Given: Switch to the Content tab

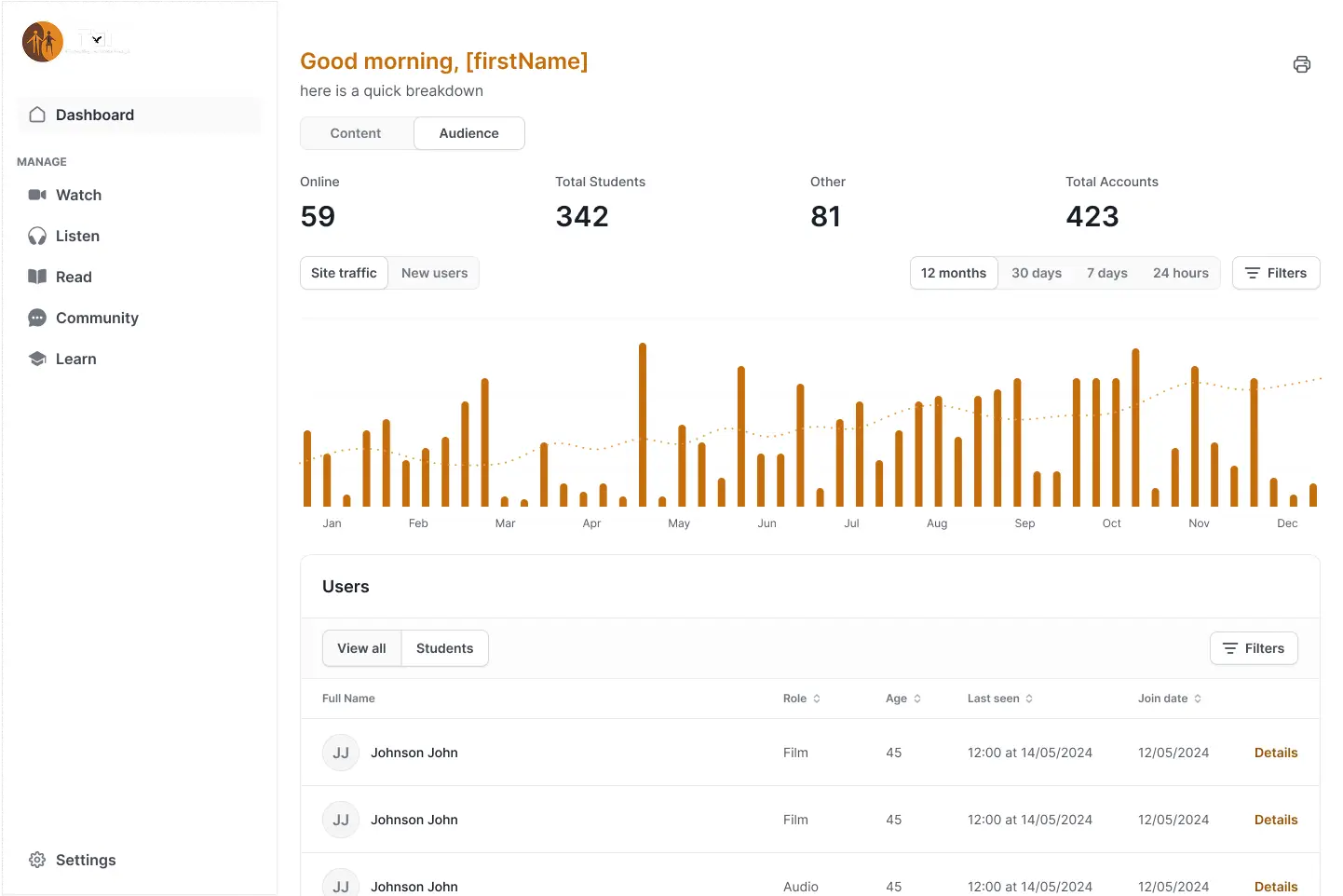Looking at the screenshot, I should click(356, 133).
